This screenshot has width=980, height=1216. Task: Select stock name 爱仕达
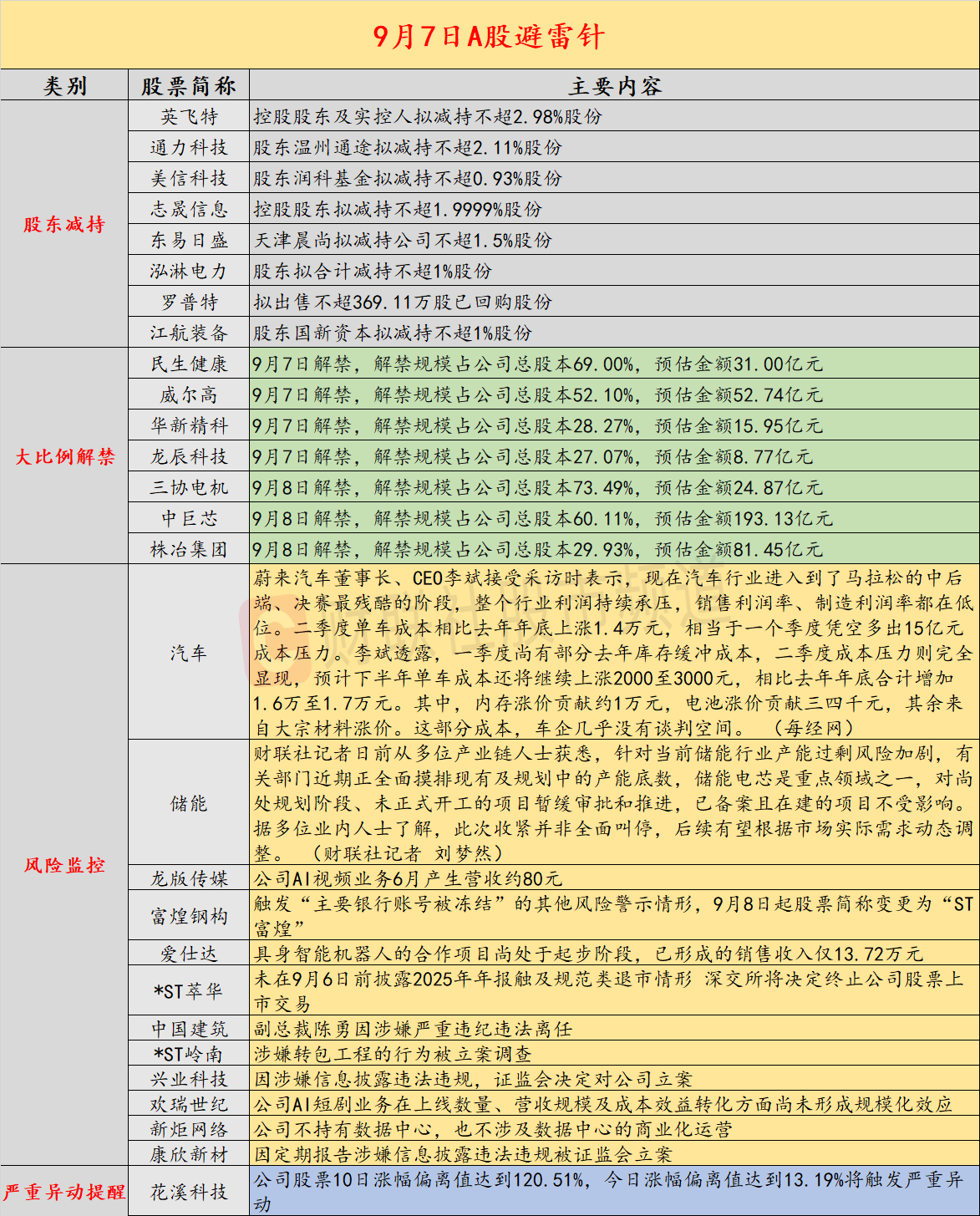[189, 954]
